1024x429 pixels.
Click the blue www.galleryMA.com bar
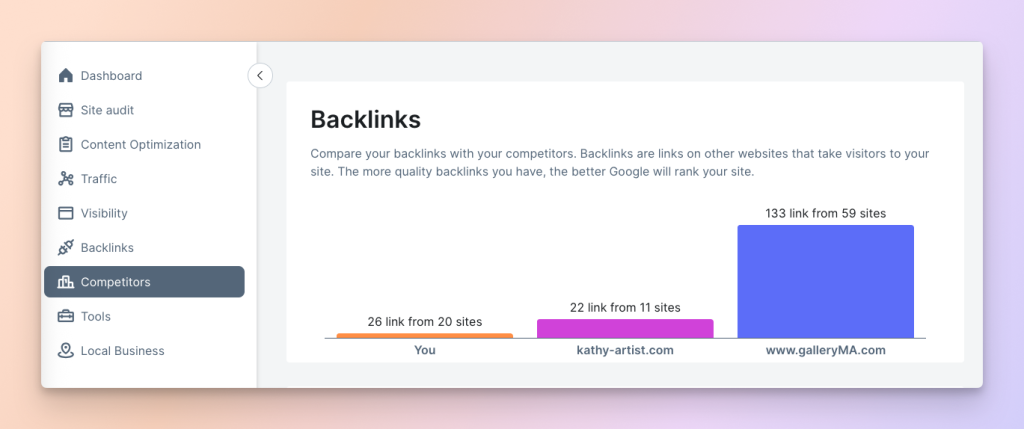coord(825,281)
